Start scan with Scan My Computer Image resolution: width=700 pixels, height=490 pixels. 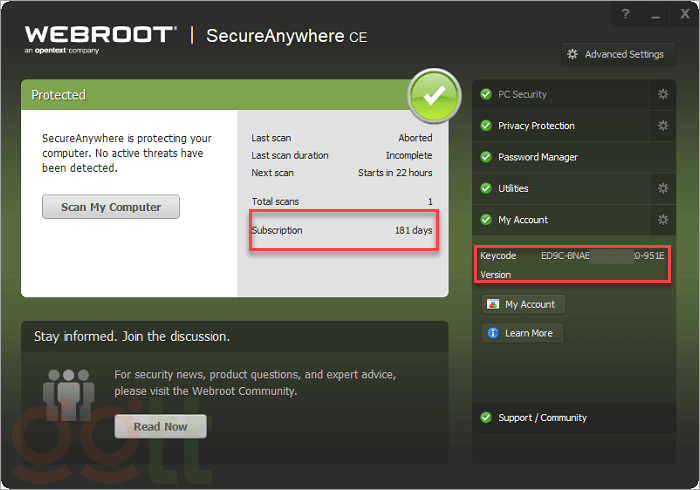click(110, 207)
